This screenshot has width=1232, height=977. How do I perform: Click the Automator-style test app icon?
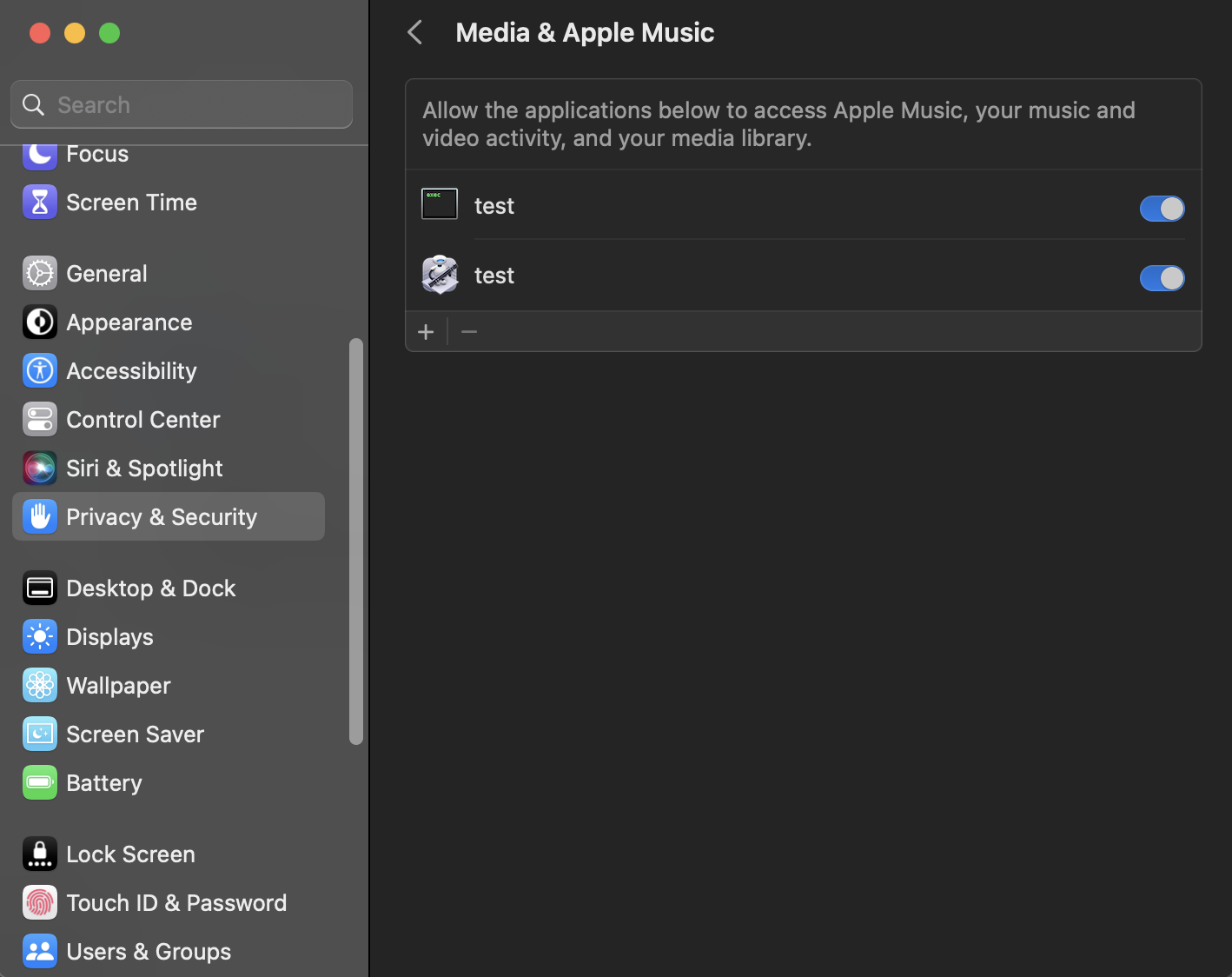(x=440, y=276)
